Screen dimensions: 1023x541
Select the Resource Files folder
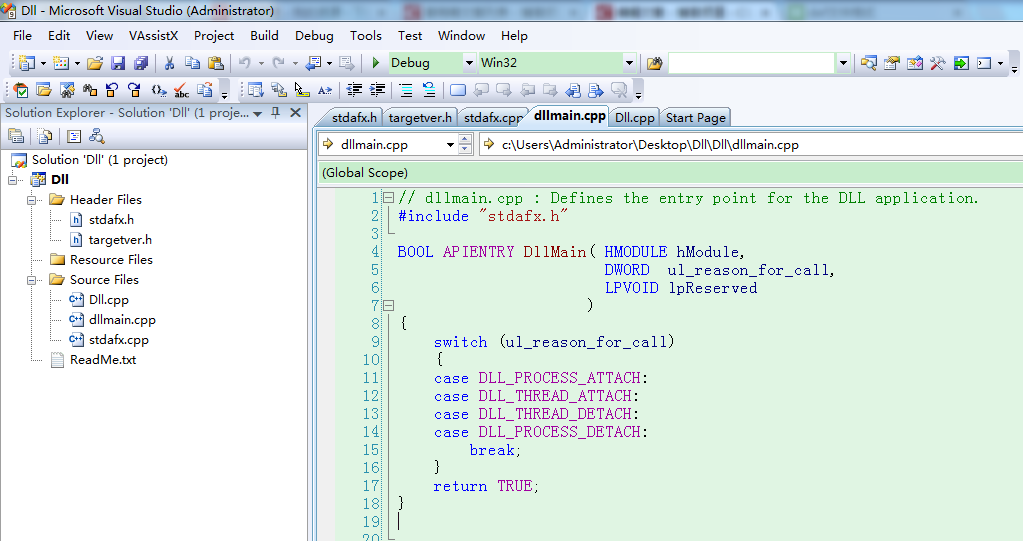pos(111,260)
